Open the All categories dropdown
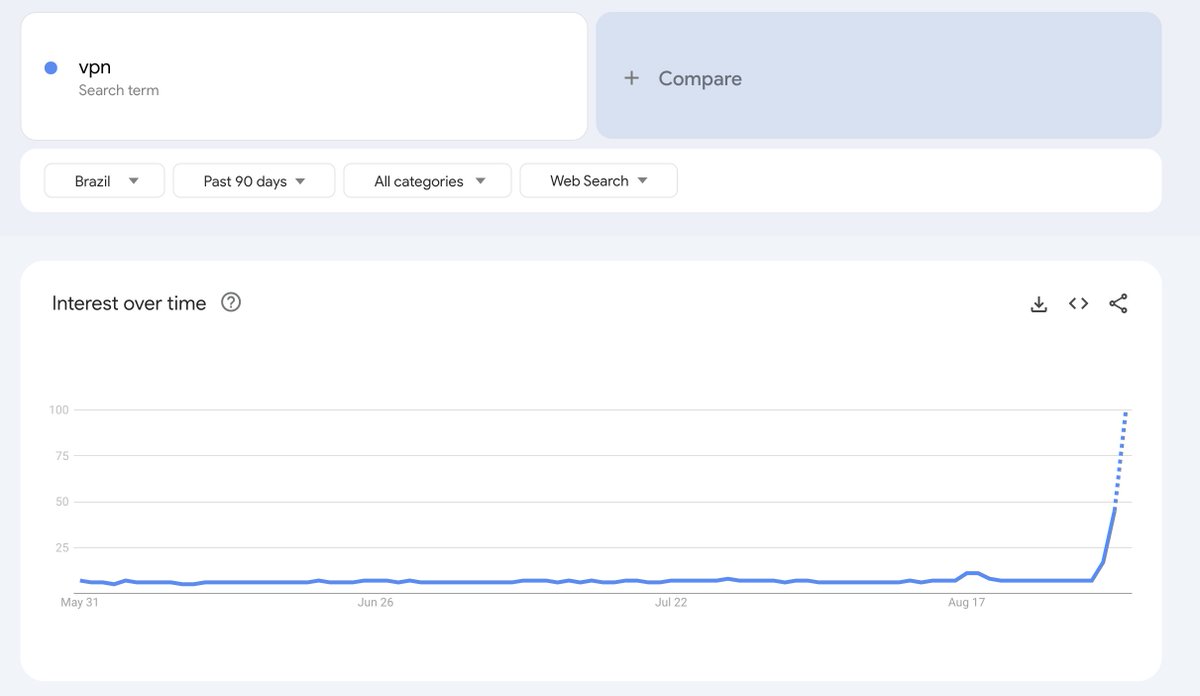 click(428, 181)
